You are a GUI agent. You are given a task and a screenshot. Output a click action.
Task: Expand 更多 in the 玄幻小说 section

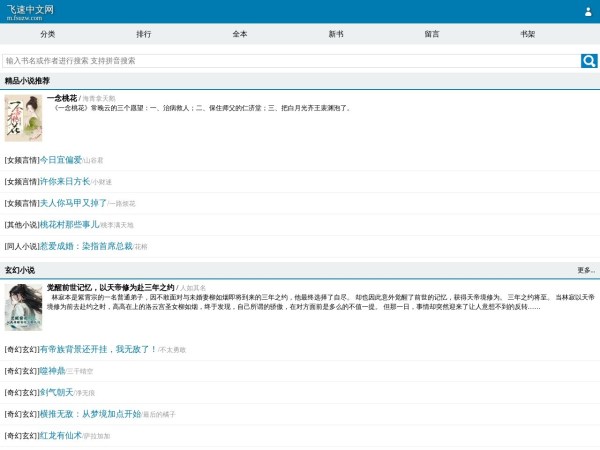(585, 270)
